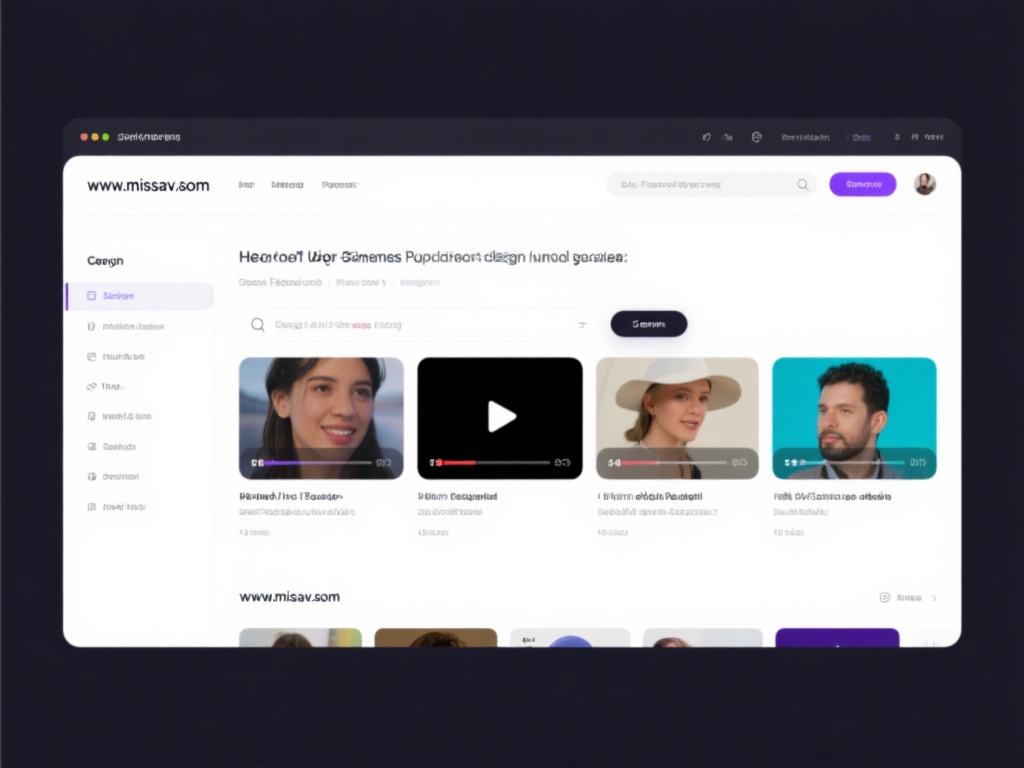
Task: Click the magnifier icon in the content search field
Action: pos(258,325)
